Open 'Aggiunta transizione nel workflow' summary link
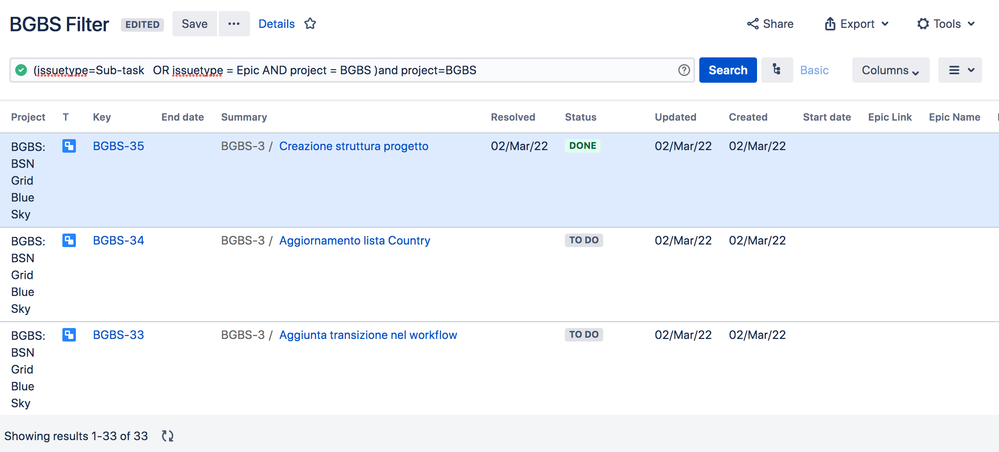This screenshot has height=452, width=999. (368, 335)
